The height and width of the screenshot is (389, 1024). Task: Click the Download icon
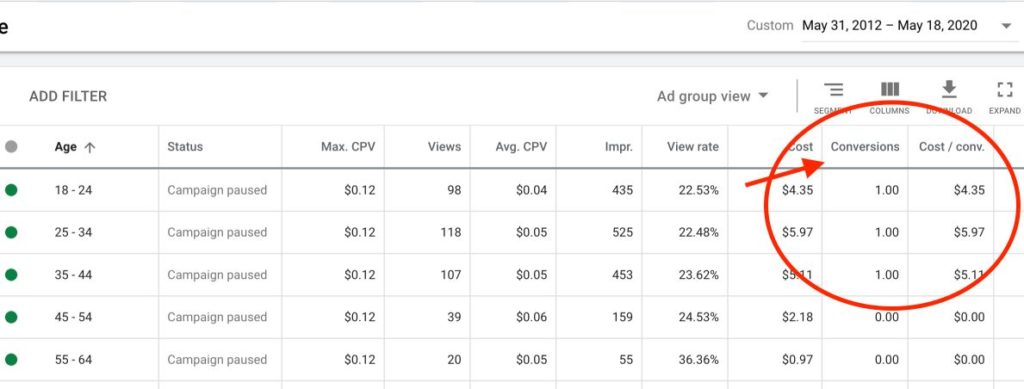(949, 89)
